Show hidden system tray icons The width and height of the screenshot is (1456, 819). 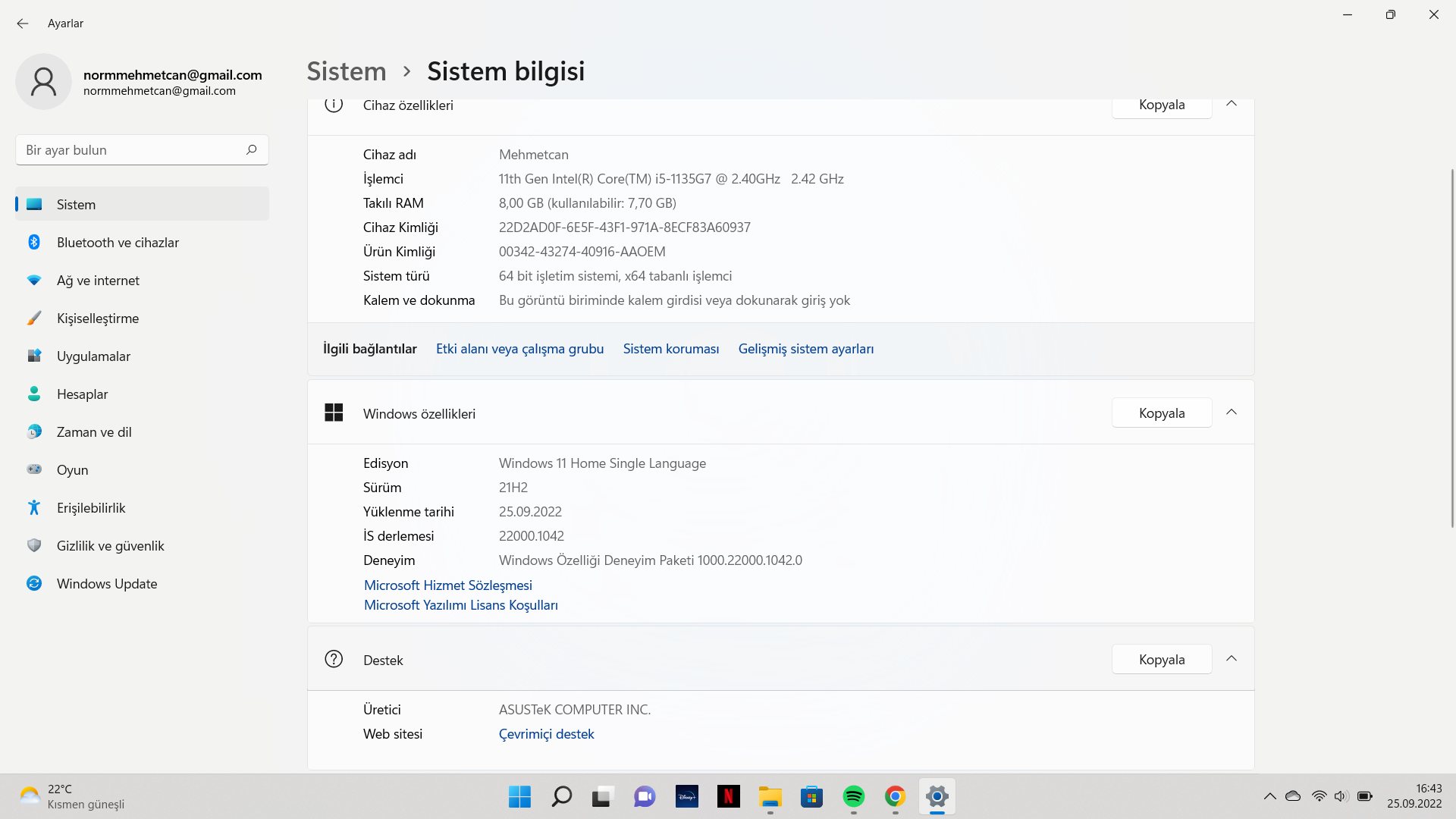coord(1269,797)
